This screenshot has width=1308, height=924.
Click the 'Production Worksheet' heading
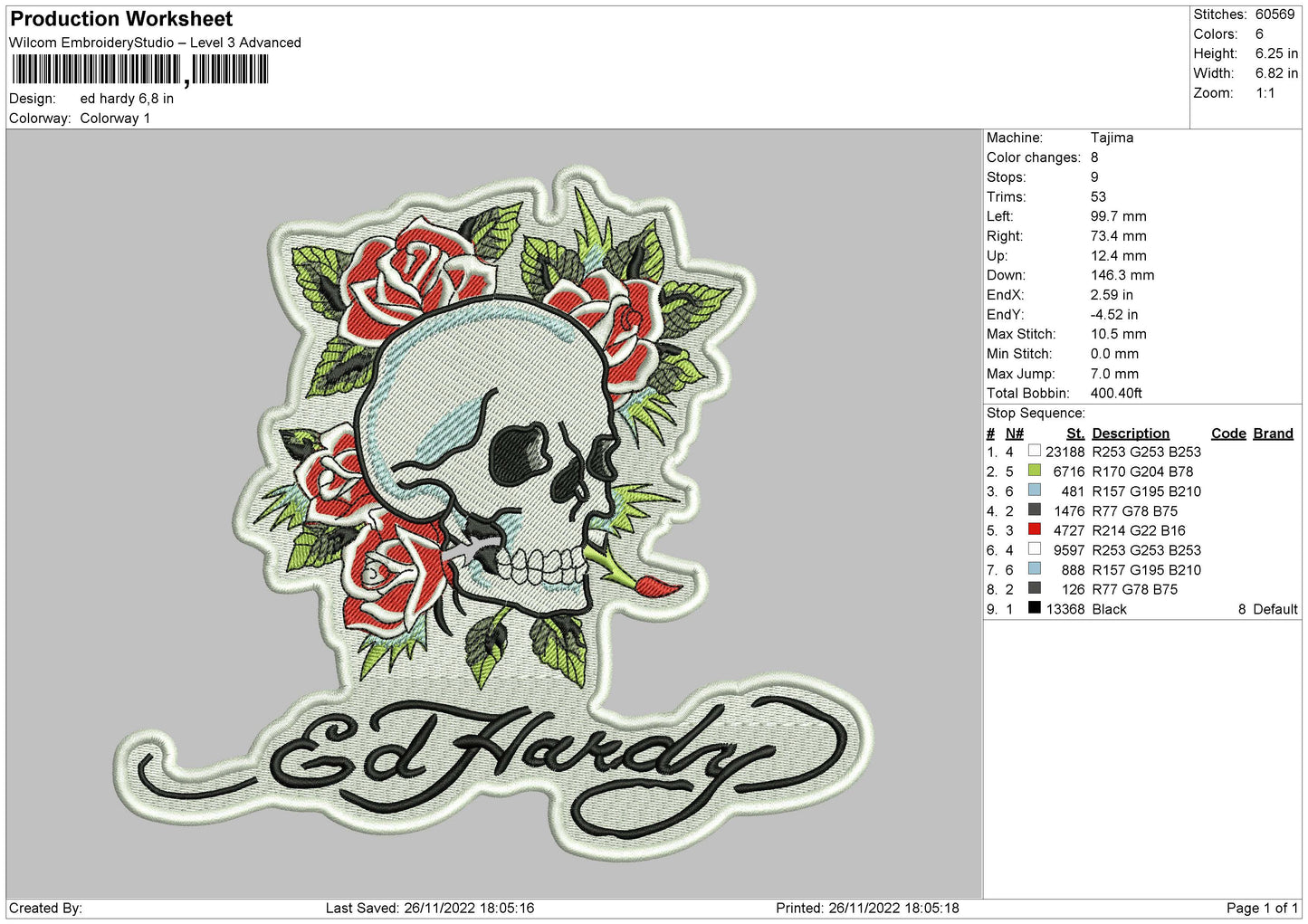coord(121,19)
